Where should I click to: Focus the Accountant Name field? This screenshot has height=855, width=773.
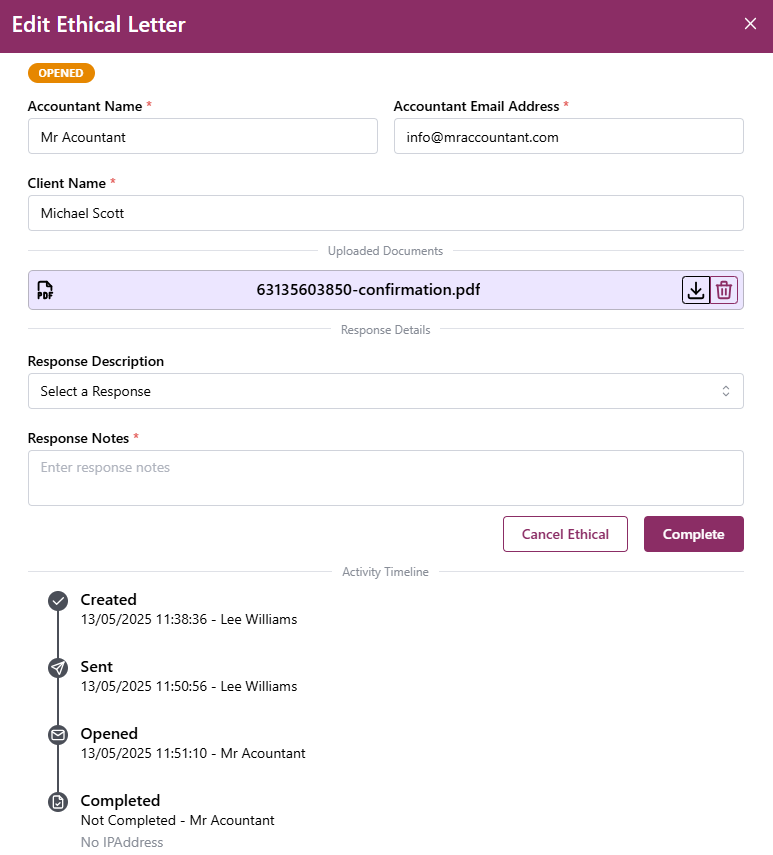(202, 137)
